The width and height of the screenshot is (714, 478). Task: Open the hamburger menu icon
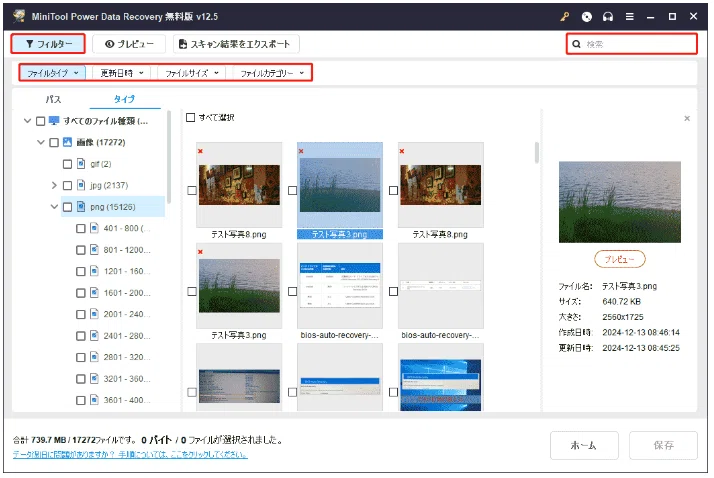pos(630,17)
